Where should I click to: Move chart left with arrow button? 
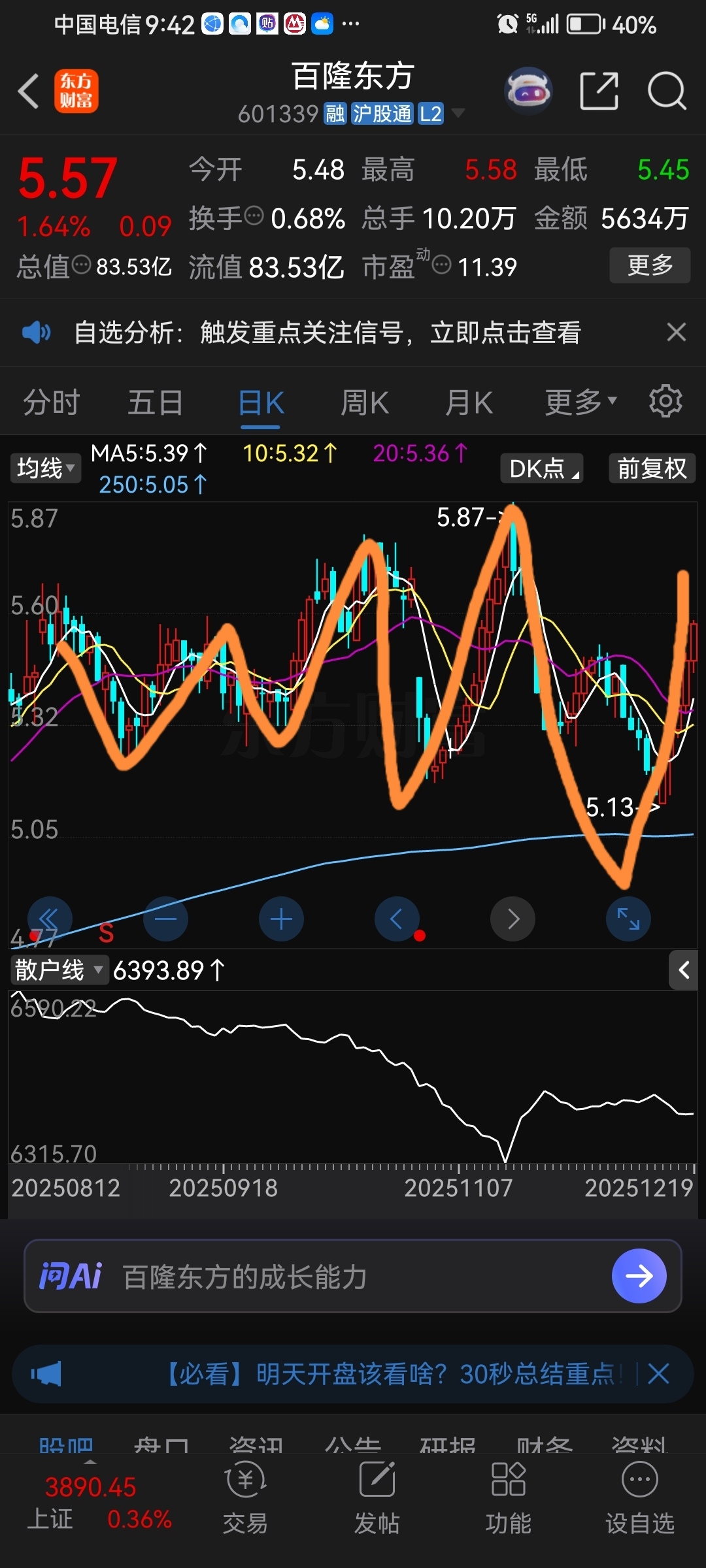[x=397, y=919]
